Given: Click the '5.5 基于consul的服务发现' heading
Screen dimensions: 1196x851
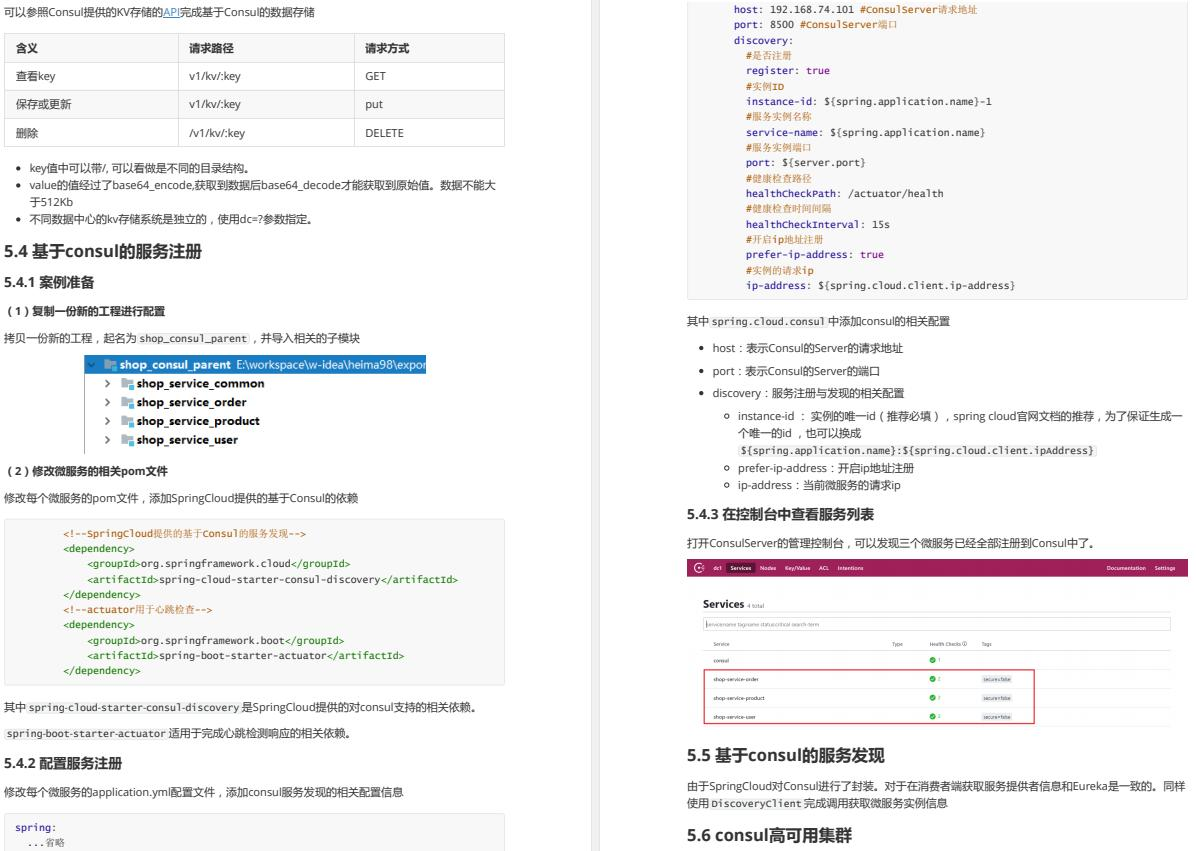Looking at the screenshot, I should click(786, 756).
